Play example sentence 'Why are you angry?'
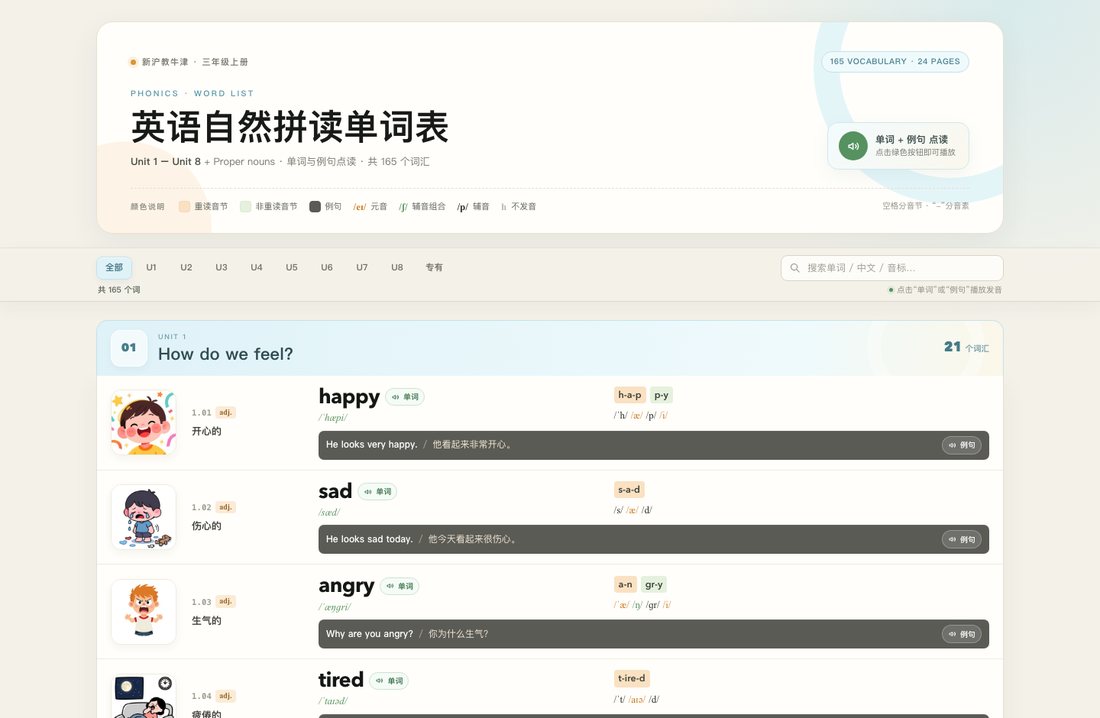Image resolution: width=1100 pixels, height=718 pixels. click(x=962, y=634)
